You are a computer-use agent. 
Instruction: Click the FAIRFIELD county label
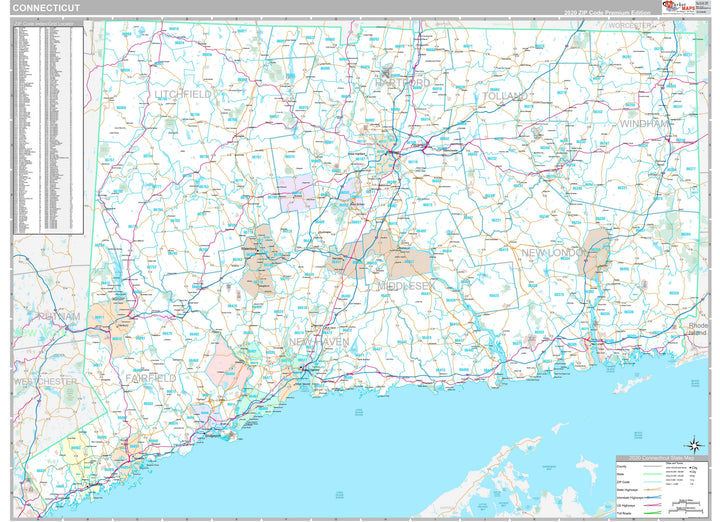coord(151,378)
